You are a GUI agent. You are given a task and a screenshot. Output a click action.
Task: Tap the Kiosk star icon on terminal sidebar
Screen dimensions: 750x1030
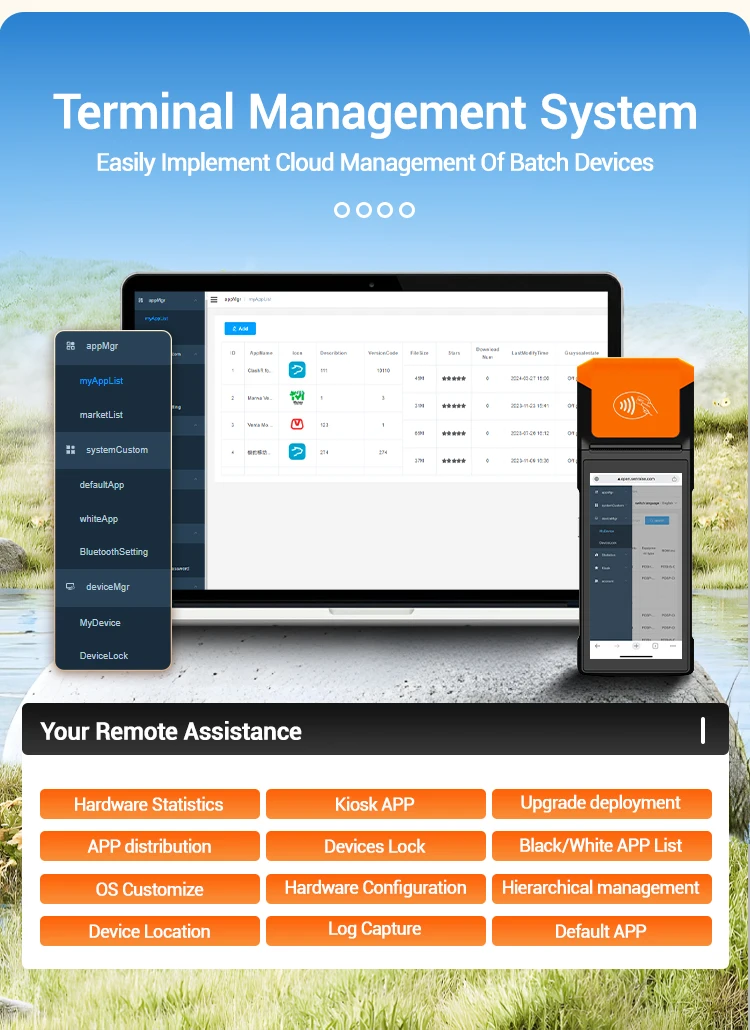pos(596,568)
